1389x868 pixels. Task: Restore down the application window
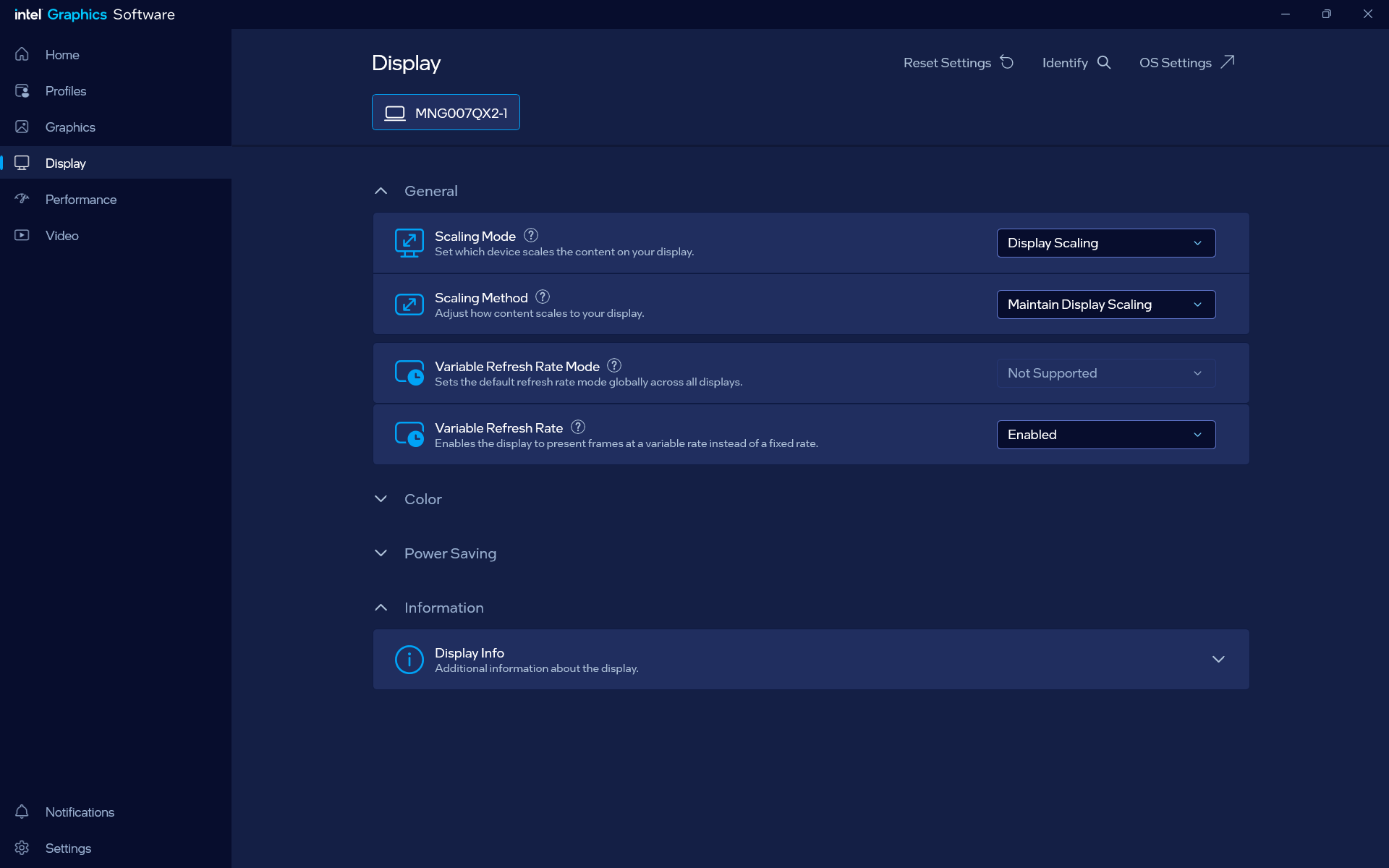(1326, 14)
